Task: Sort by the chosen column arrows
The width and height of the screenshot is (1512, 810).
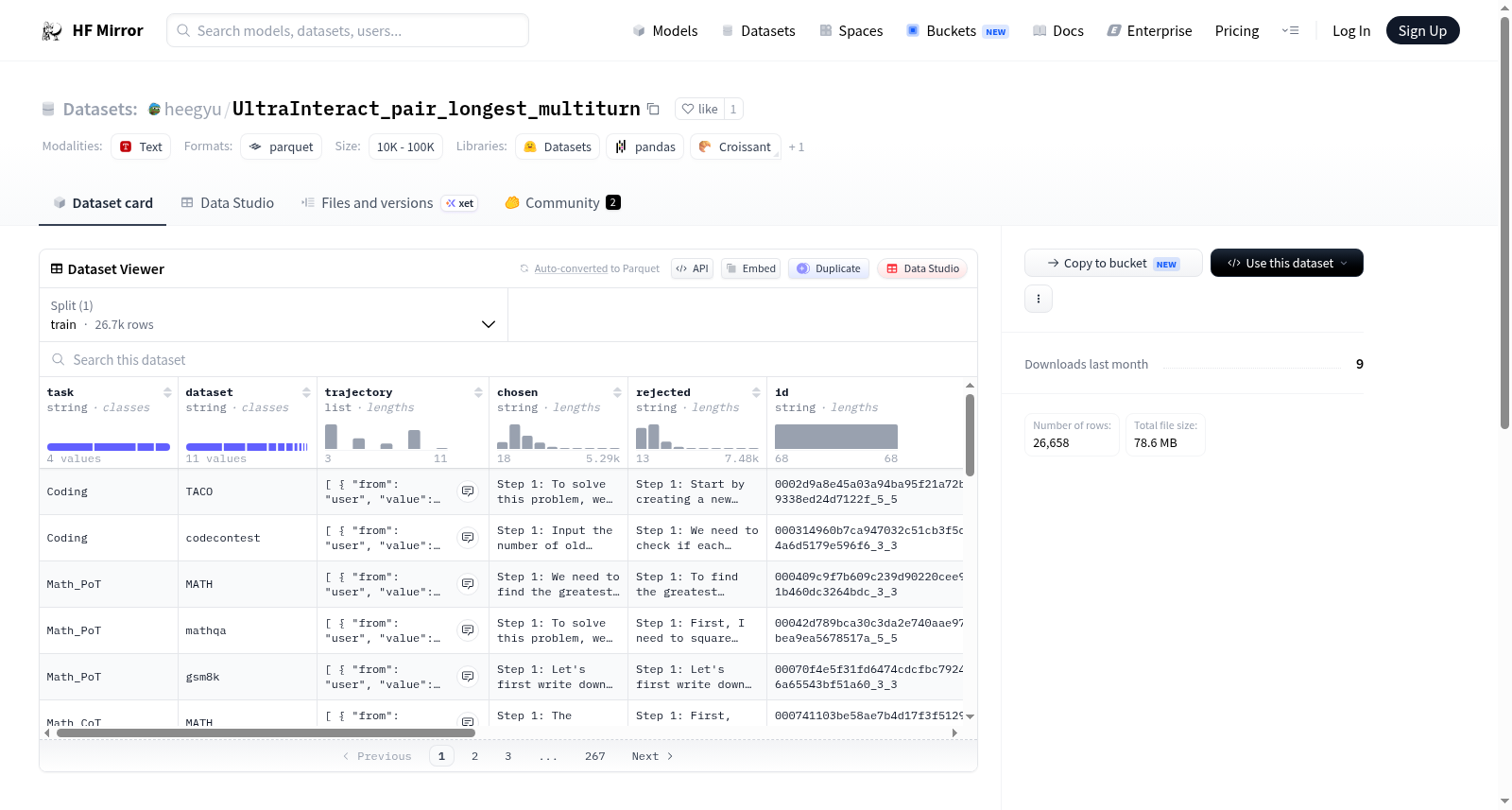Action: 617,392
